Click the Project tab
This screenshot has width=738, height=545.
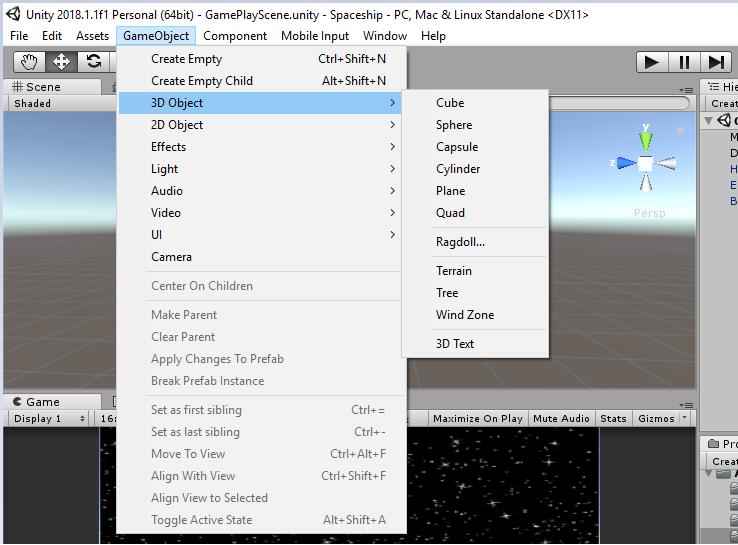(x=721, y=443)
